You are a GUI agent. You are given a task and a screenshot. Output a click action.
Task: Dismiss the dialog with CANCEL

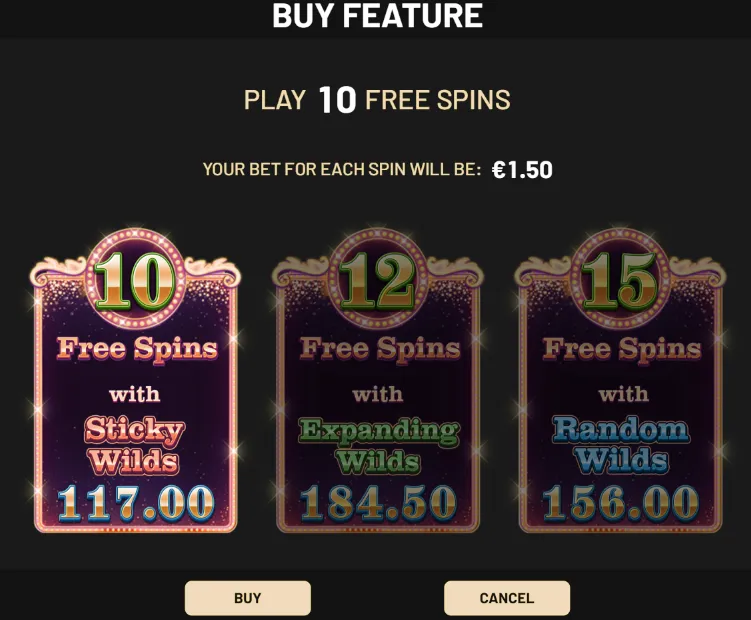(507, 598)
